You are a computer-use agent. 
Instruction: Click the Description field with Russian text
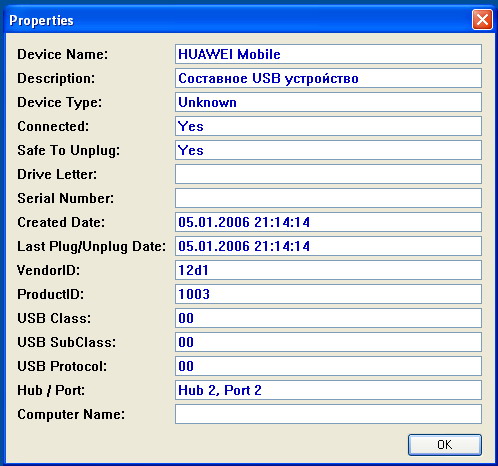pos(328,78)
